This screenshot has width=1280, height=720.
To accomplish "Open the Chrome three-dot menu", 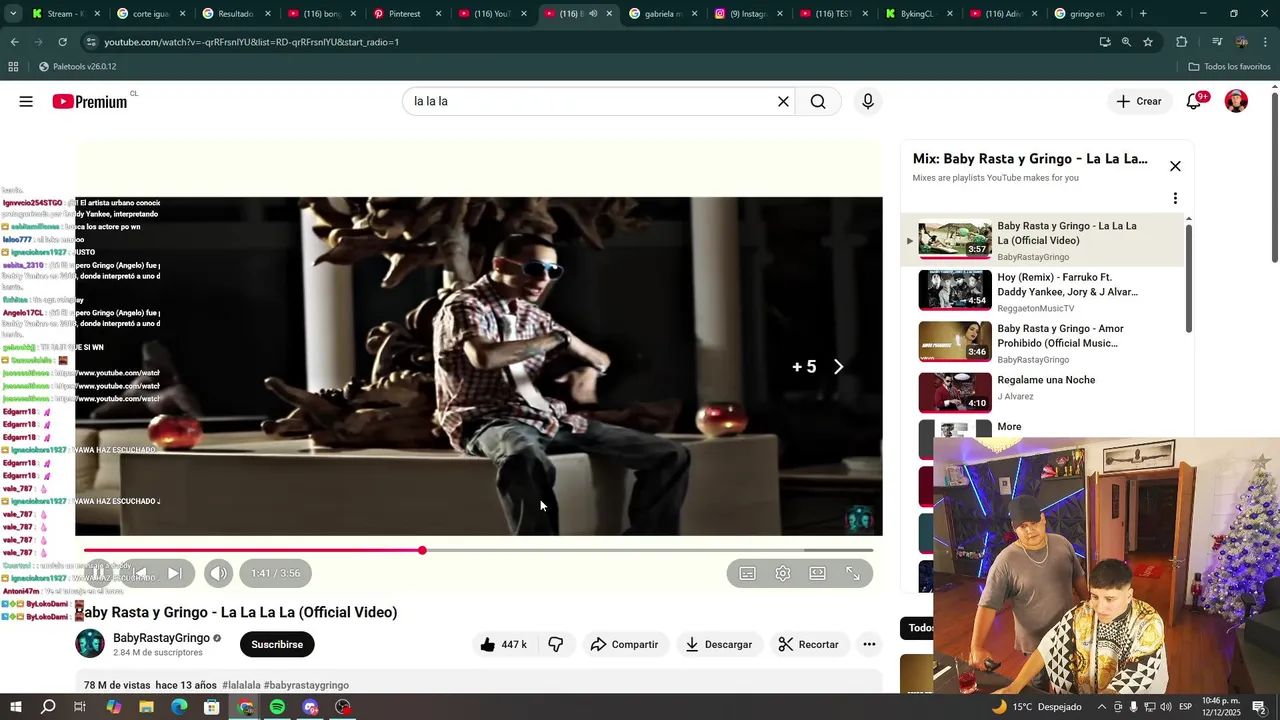I will 1266,42.
